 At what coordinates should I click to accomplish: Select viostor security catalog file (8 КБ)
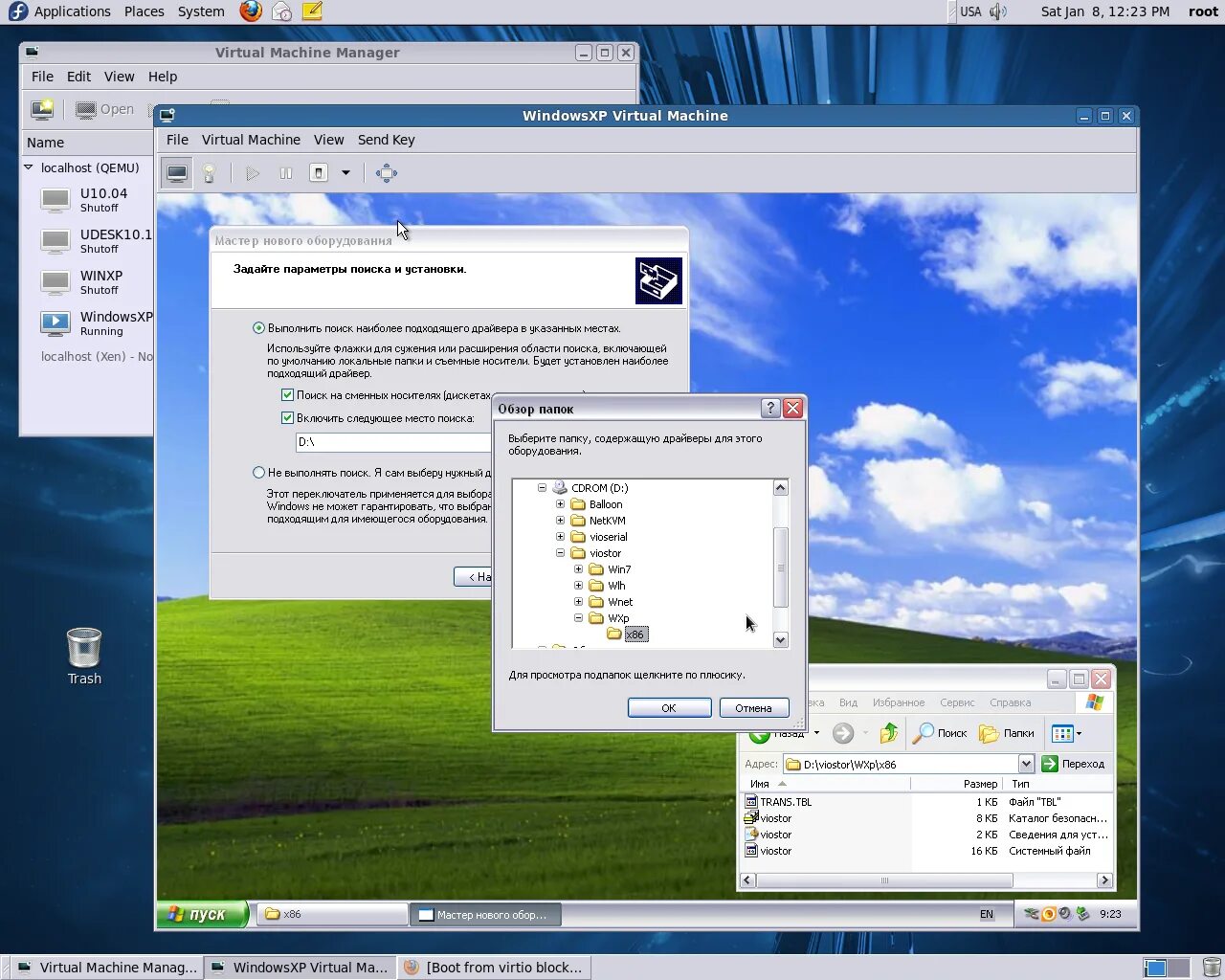pyautogui.click(x=768, y=818)
